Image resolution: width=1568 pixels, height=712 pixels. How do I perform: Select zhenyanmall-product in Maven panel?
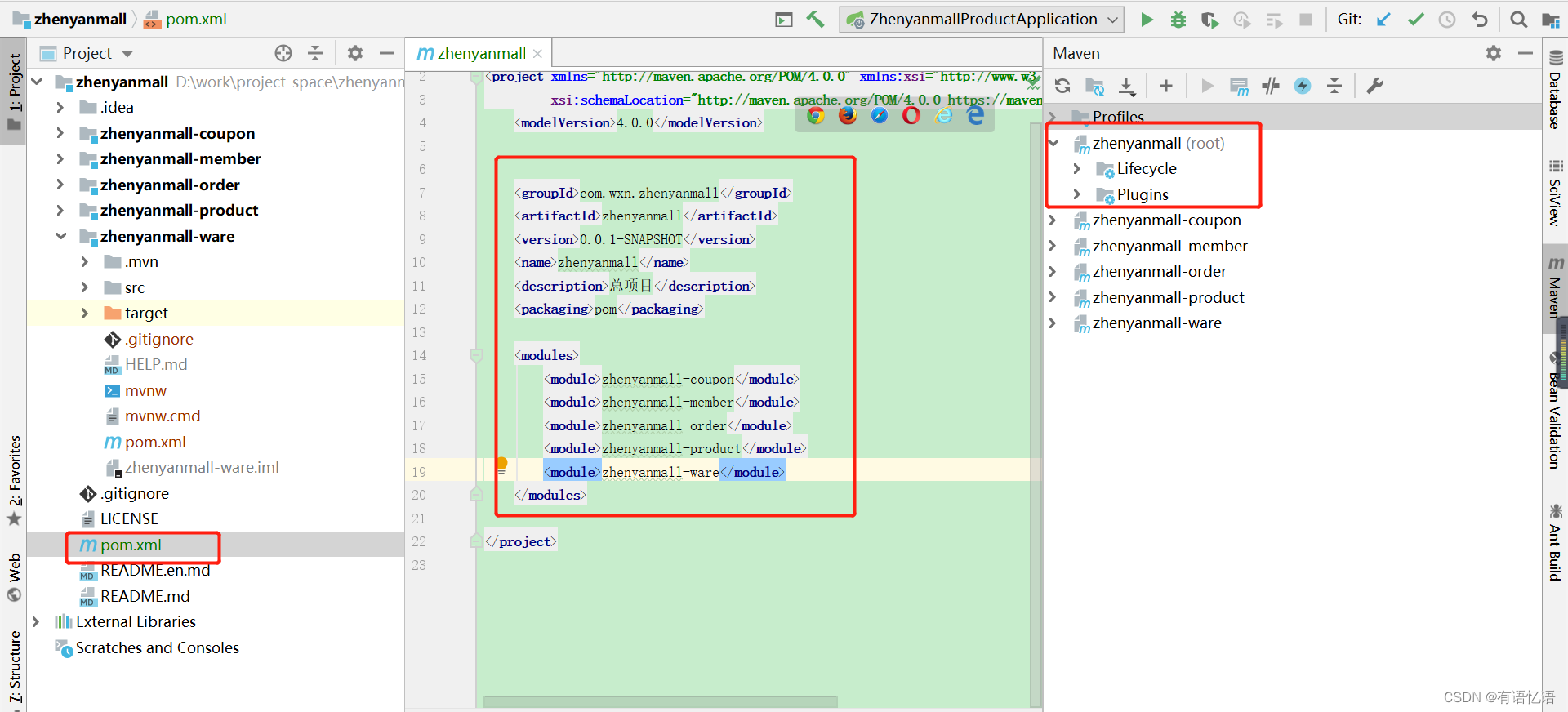click(x=1168, y=298)
